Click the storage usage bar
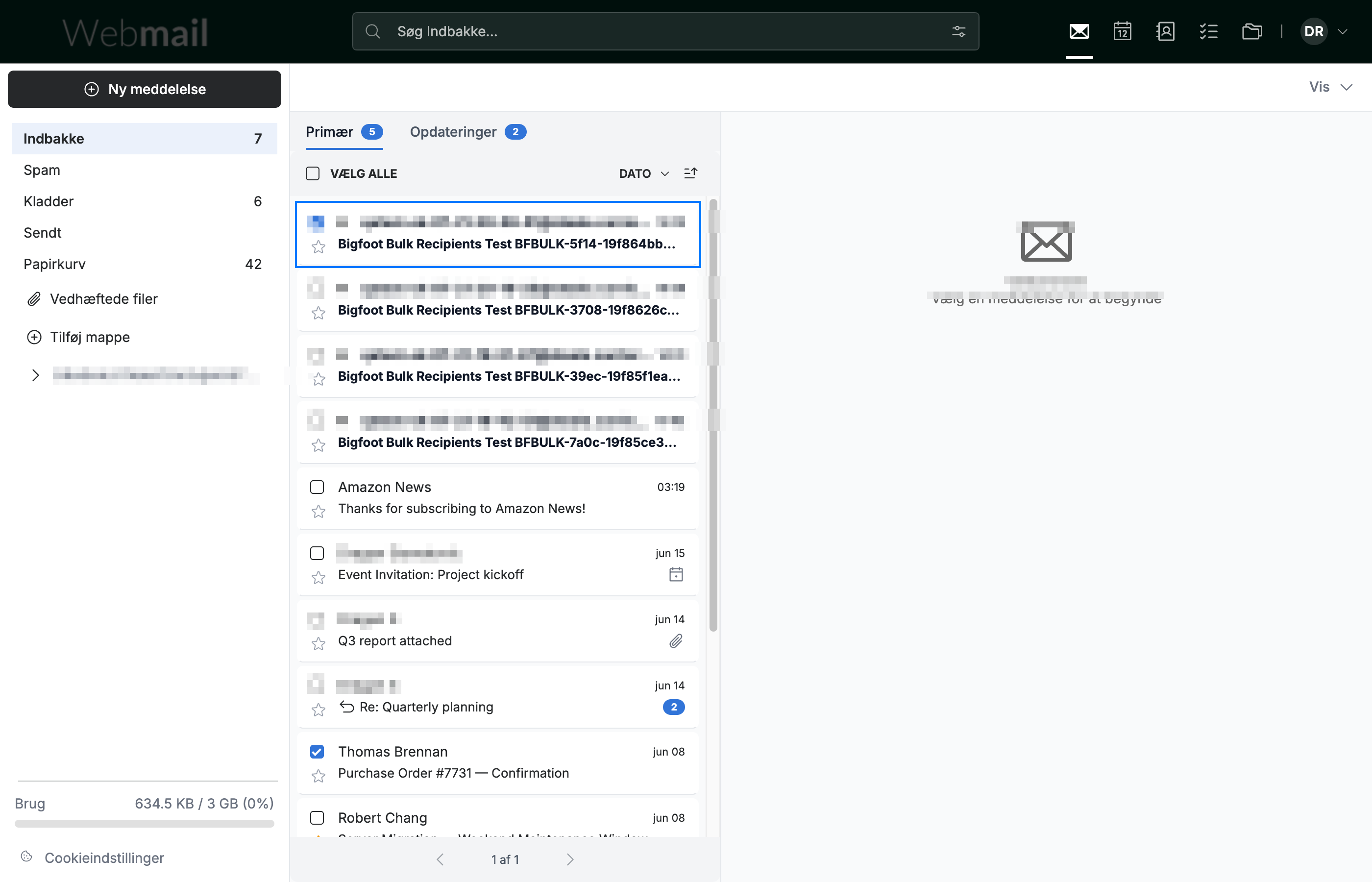The height and width of the screenshot is (882, 1372). (x=144, y=824)
